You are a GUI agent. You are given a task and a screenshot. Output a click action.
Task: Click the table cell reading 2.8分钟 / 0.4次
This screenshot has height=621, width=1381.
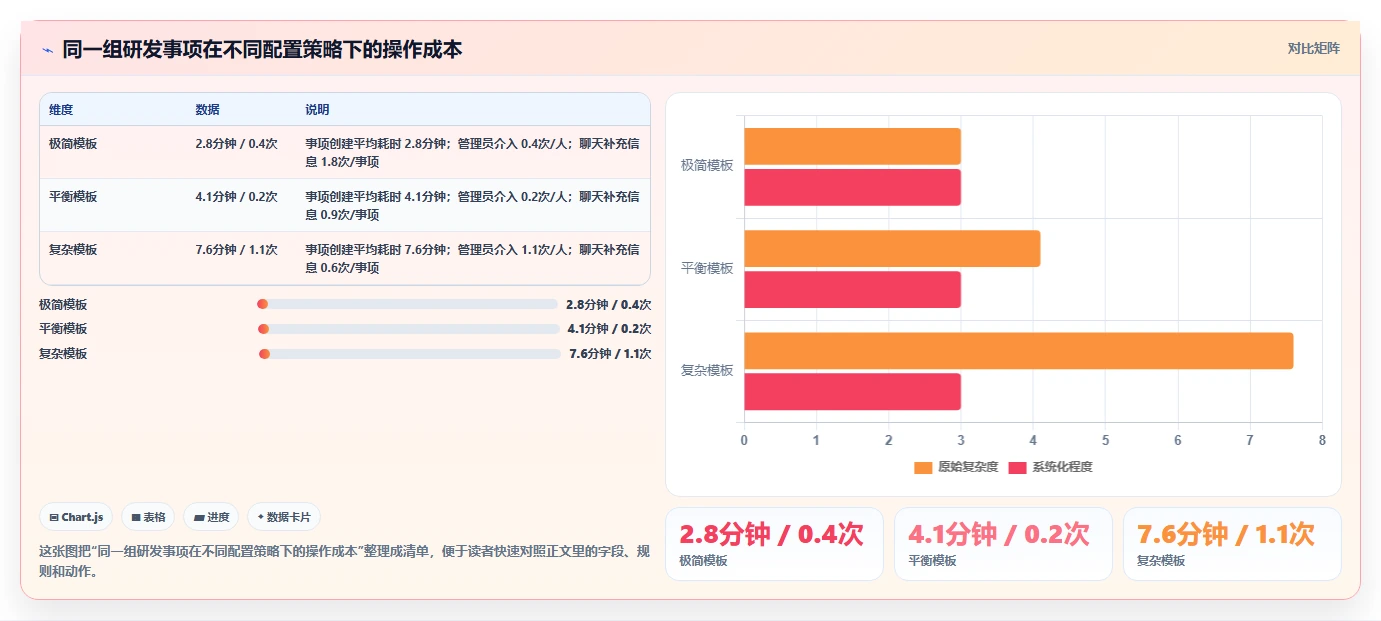[x=237, y=144]
